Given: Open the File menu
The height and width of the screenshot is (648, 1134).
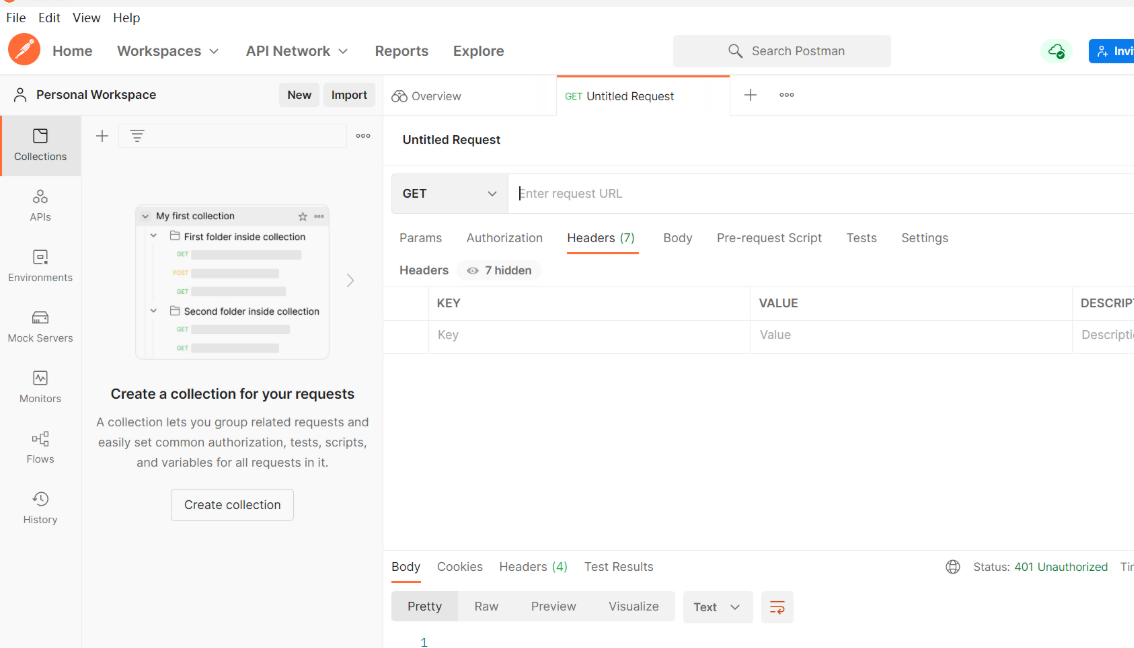Looking at the screenshot, I should click(x=16, y=17).
